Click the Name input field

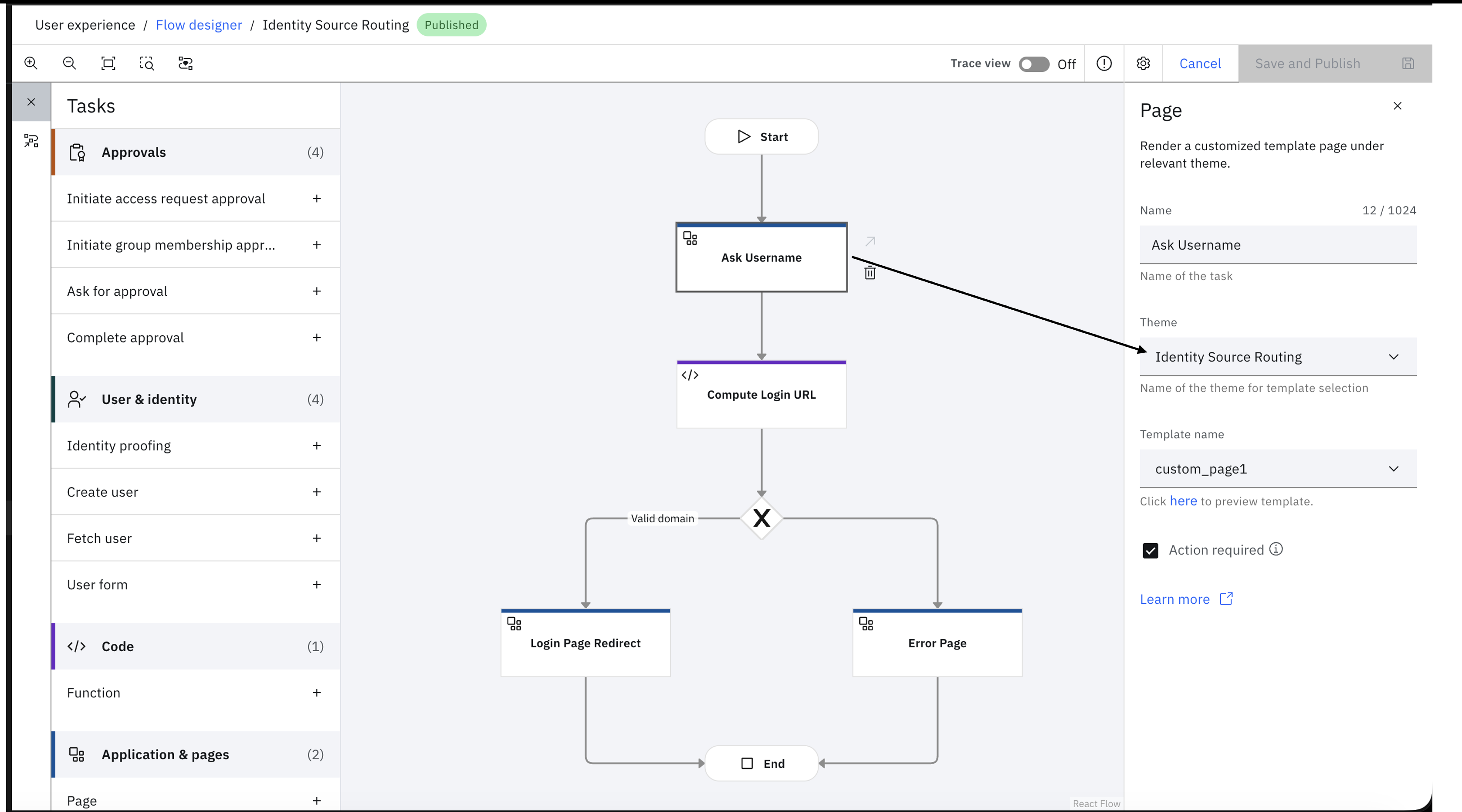click(1278, 244)
